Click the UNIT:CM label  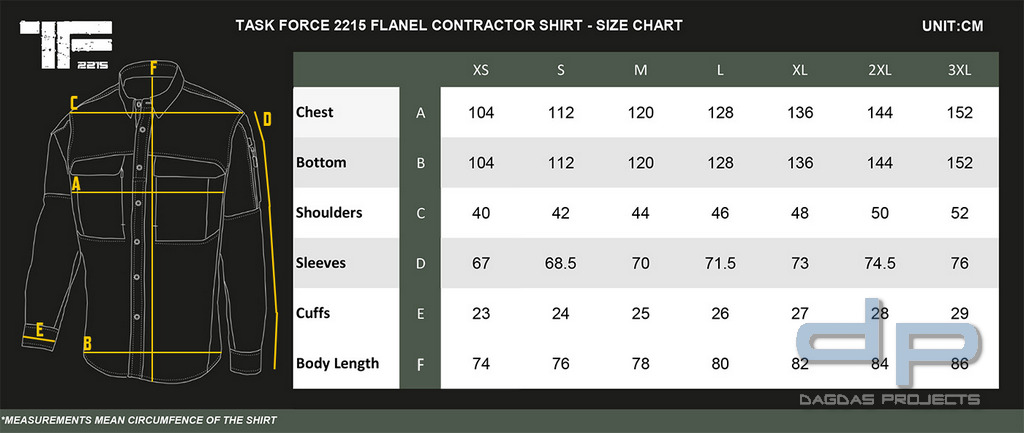pos(952,27)
